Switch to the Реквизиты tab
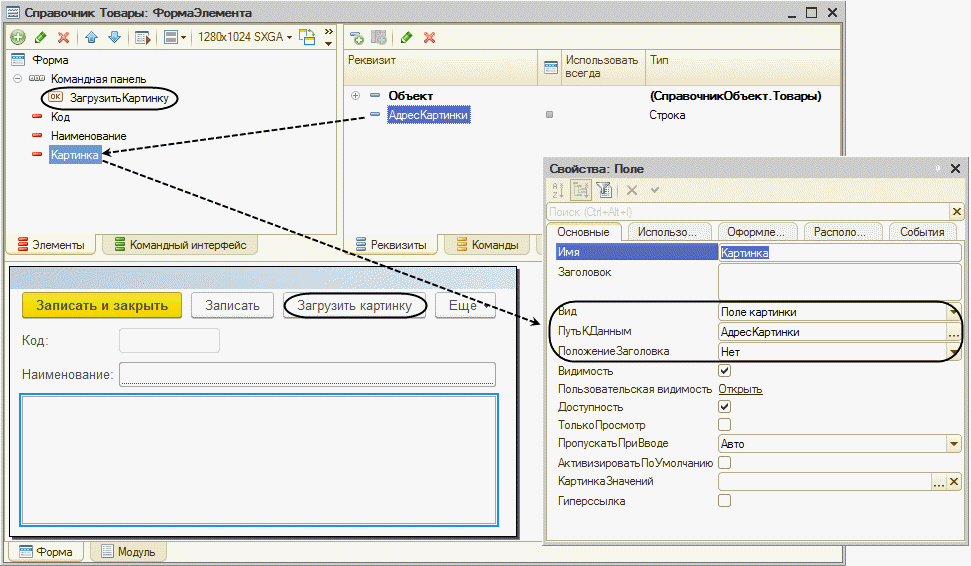Screen dimensions: 971x566 pos(391,245)
